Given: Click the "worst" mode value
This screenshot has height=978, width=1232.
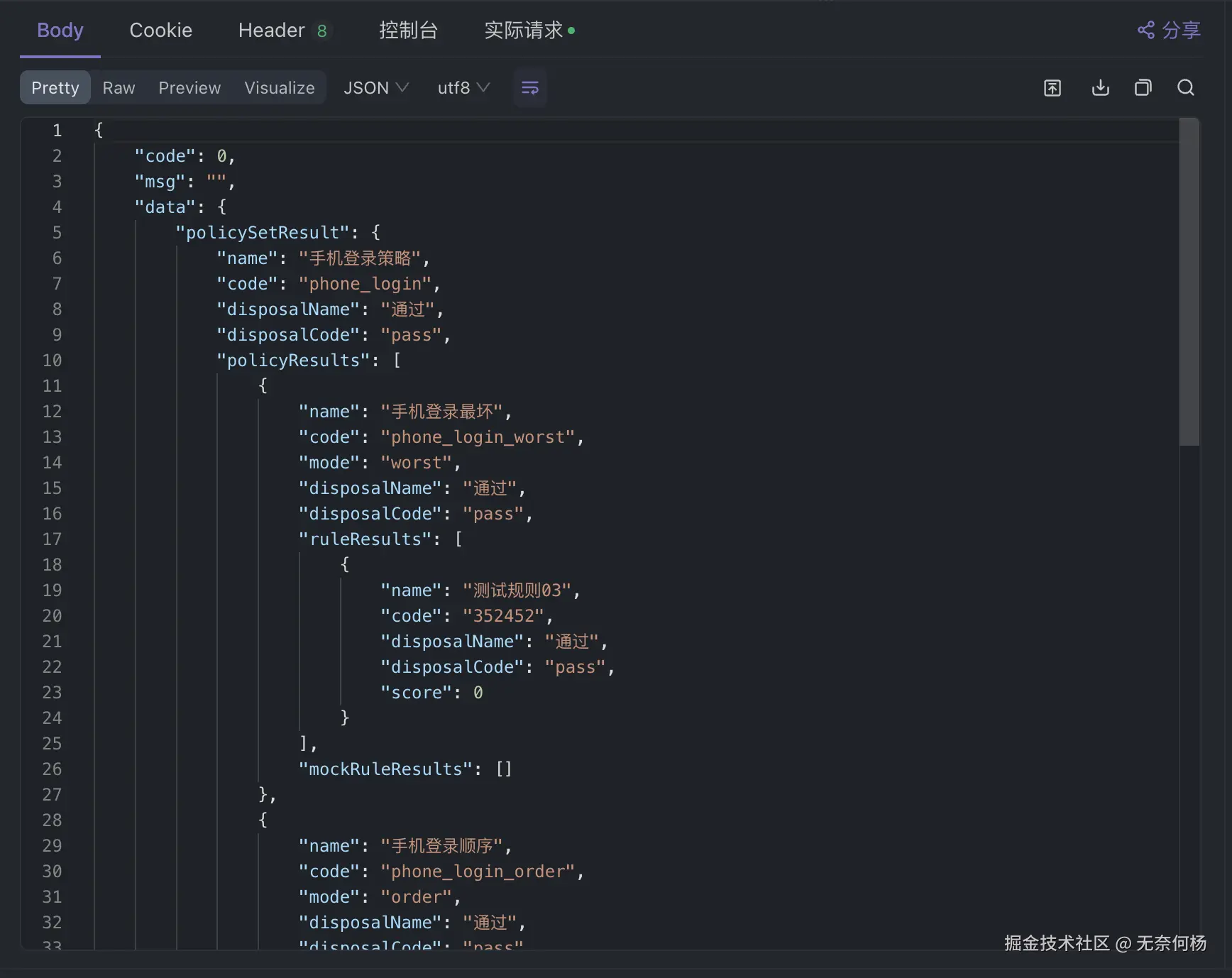Looking at the screenshot, I should pos(417,462).
